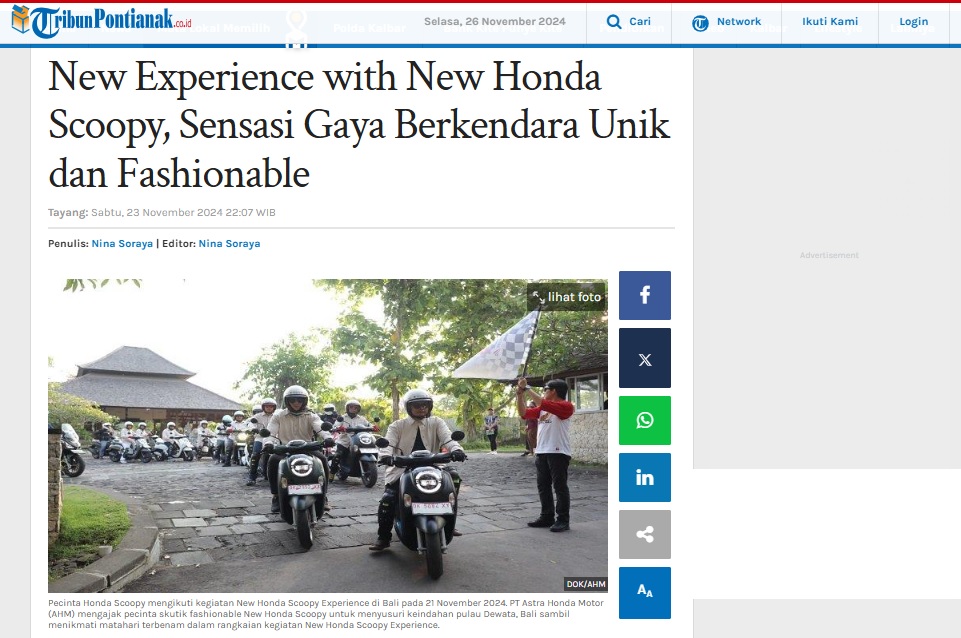Click the location pin icon in navbar

tap(297, 28)
